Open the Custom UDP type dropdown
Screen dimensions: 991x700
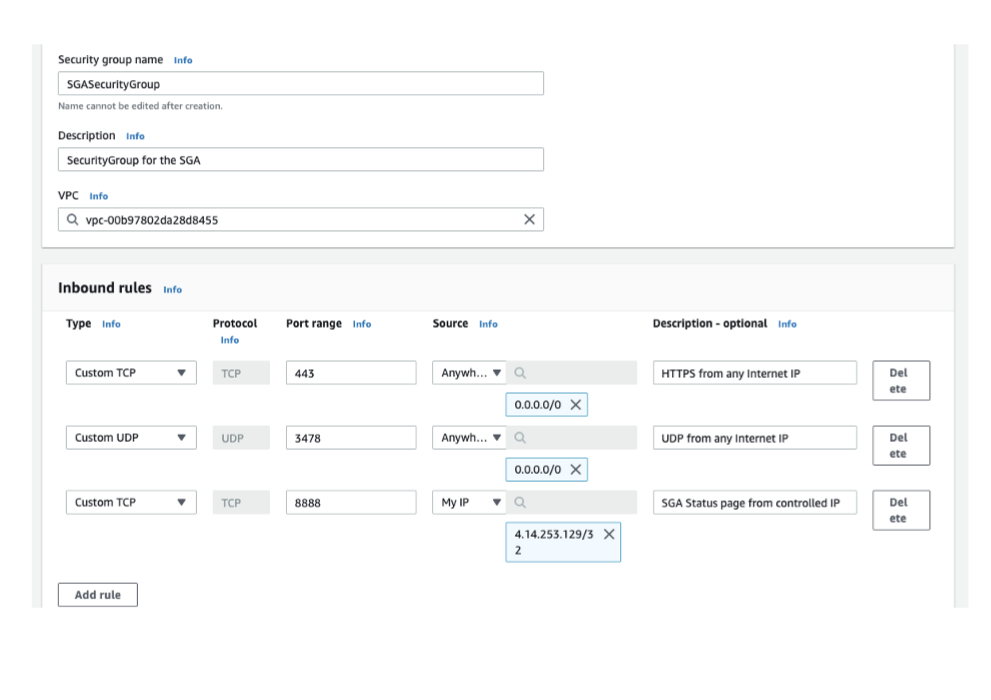tap(132, 438)
